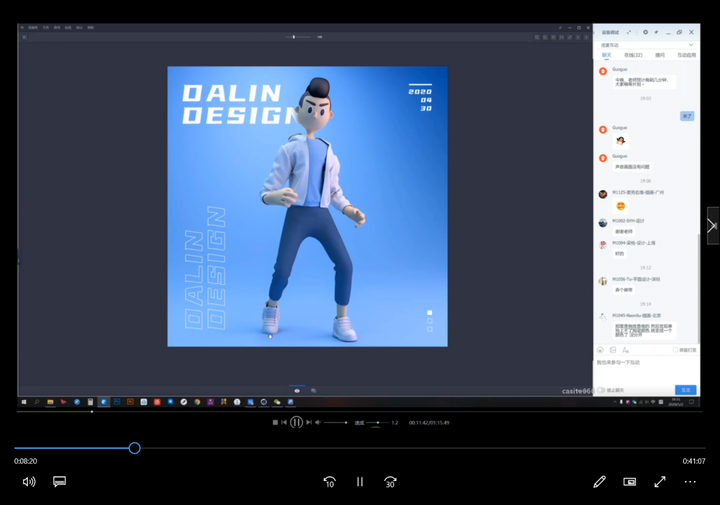Toggle captions in the video player
720x505 pixels.
(x=59, y=482)
